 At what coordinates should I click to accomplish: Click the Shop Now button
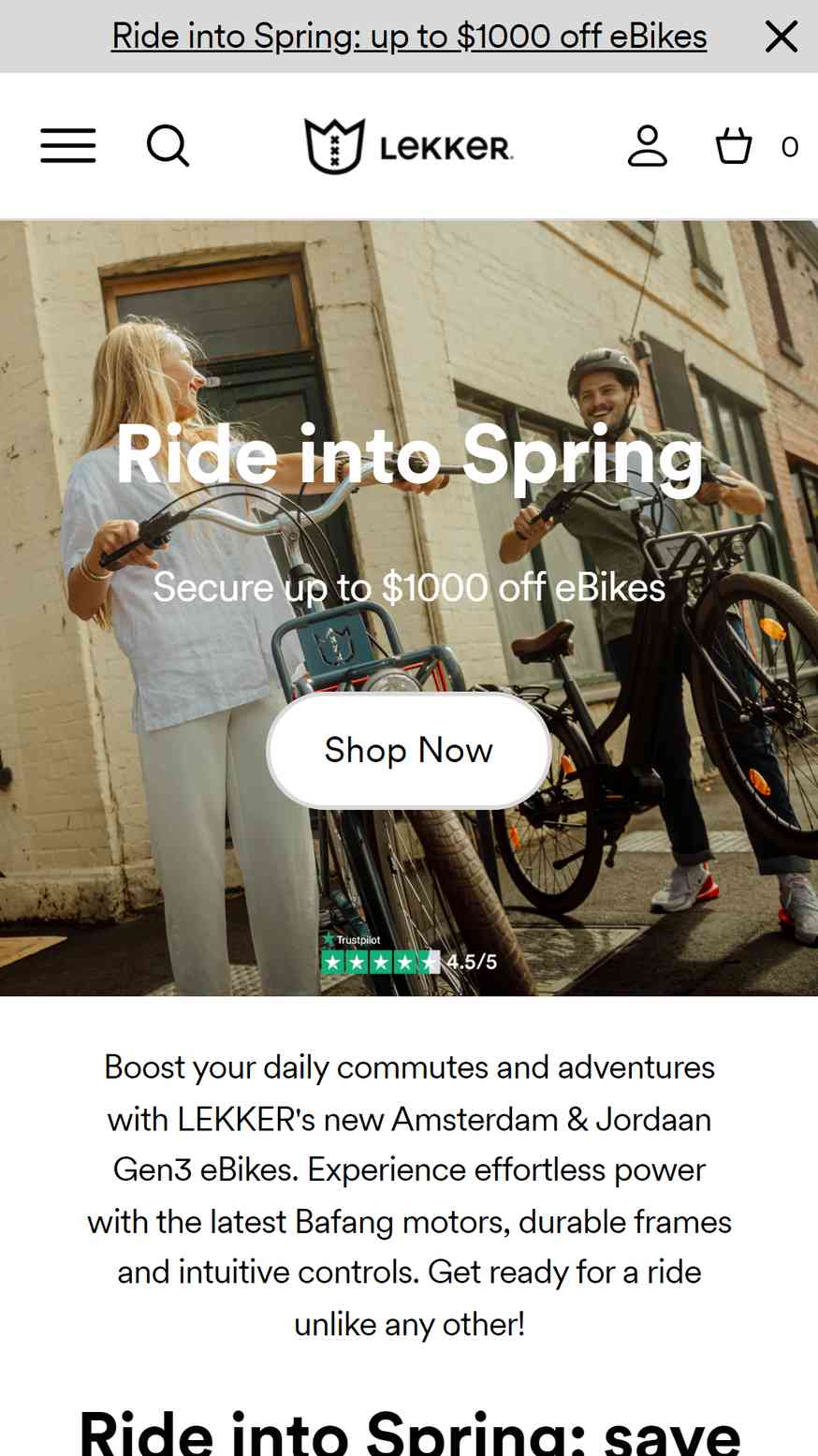(x=409, y=750)
